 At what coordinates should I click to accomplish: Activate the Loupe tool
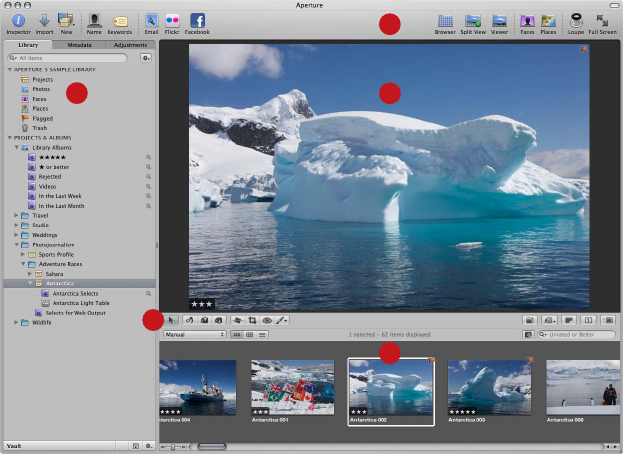[x=577, y=20]
